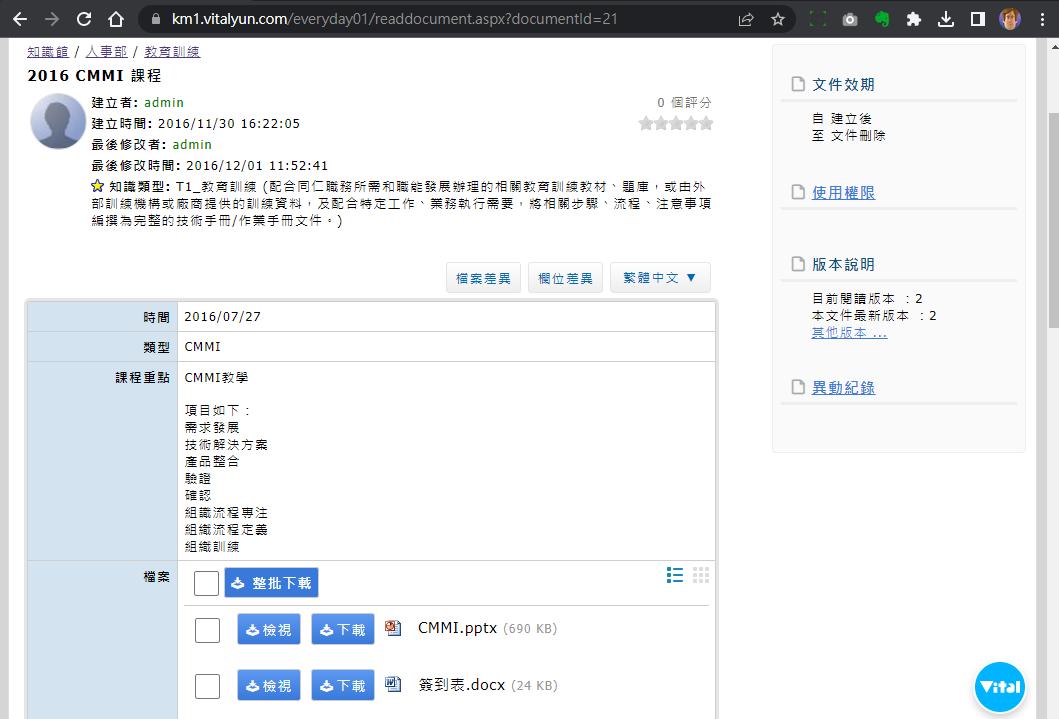The image size is (1059, 719).
Task: Bookmark this page with the star icon
Action: tap(778, 19)
